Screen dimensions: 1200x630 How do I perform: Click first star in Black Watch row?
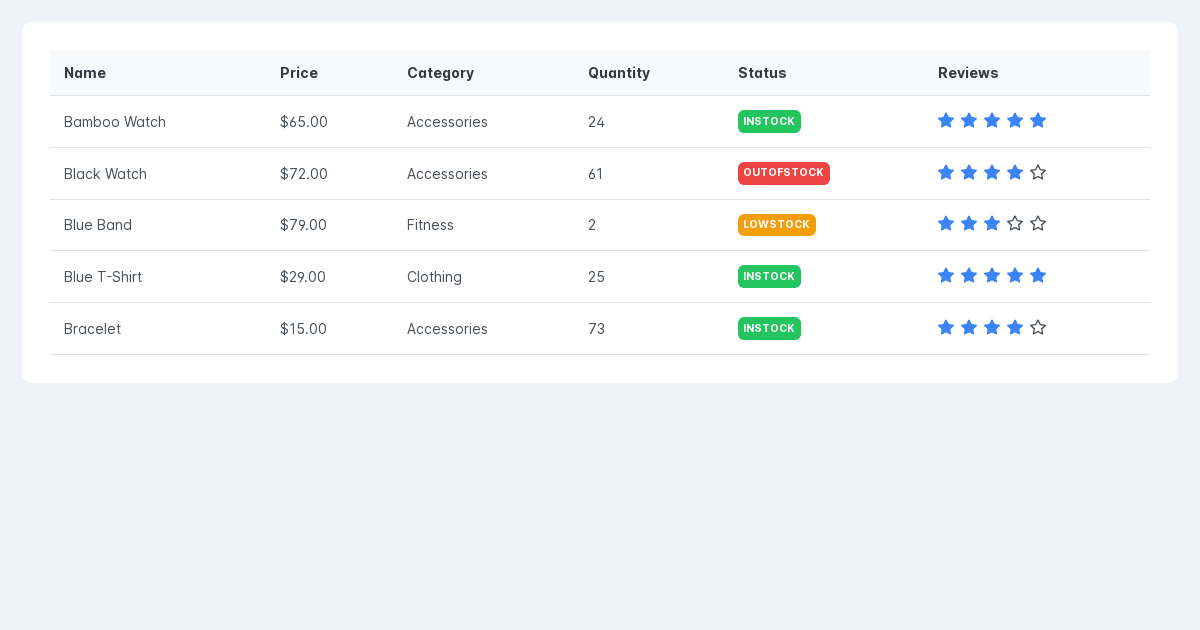946,173
